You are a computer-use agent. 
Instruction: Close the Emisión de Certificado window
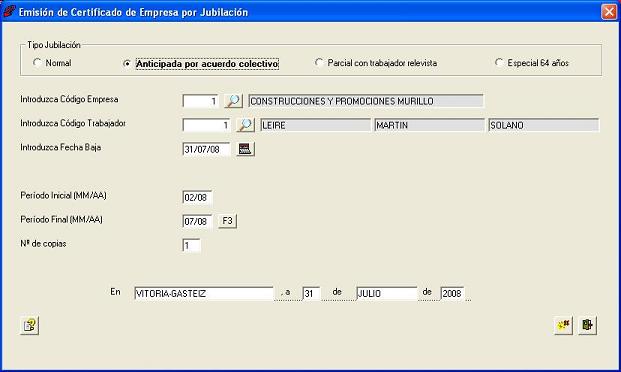click(x=609, y=11)
